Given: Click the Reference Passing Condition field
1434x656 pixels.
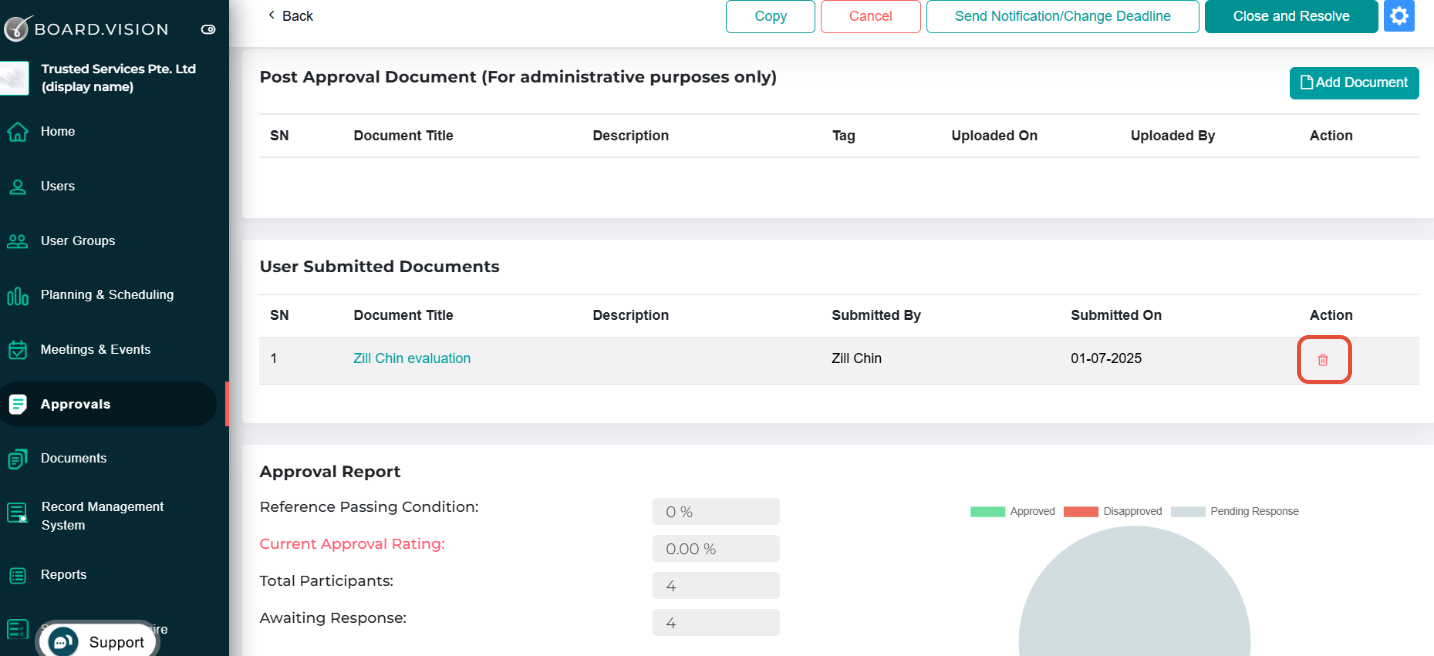Looking at the screenshot, I should [716, 511].
